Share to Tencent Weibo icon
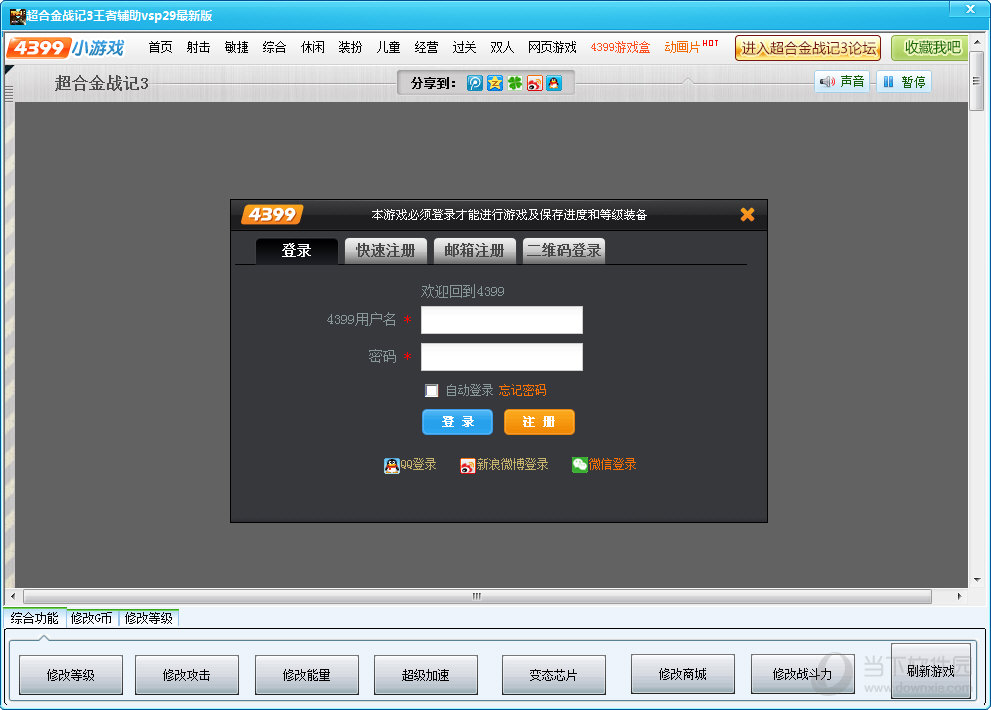 (475, 84)
